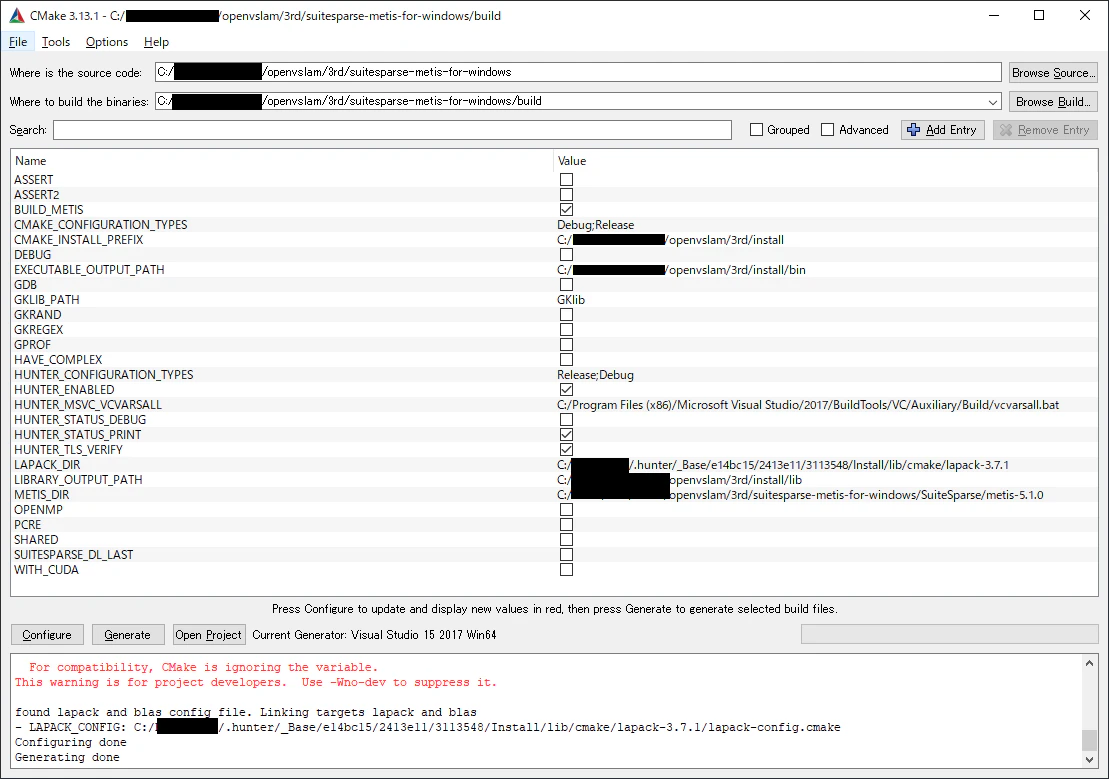The height and width of the screenshot is (779, 1109).
Task: Open the Help menu
Action: pyautogui.click(x=156, y=42)
